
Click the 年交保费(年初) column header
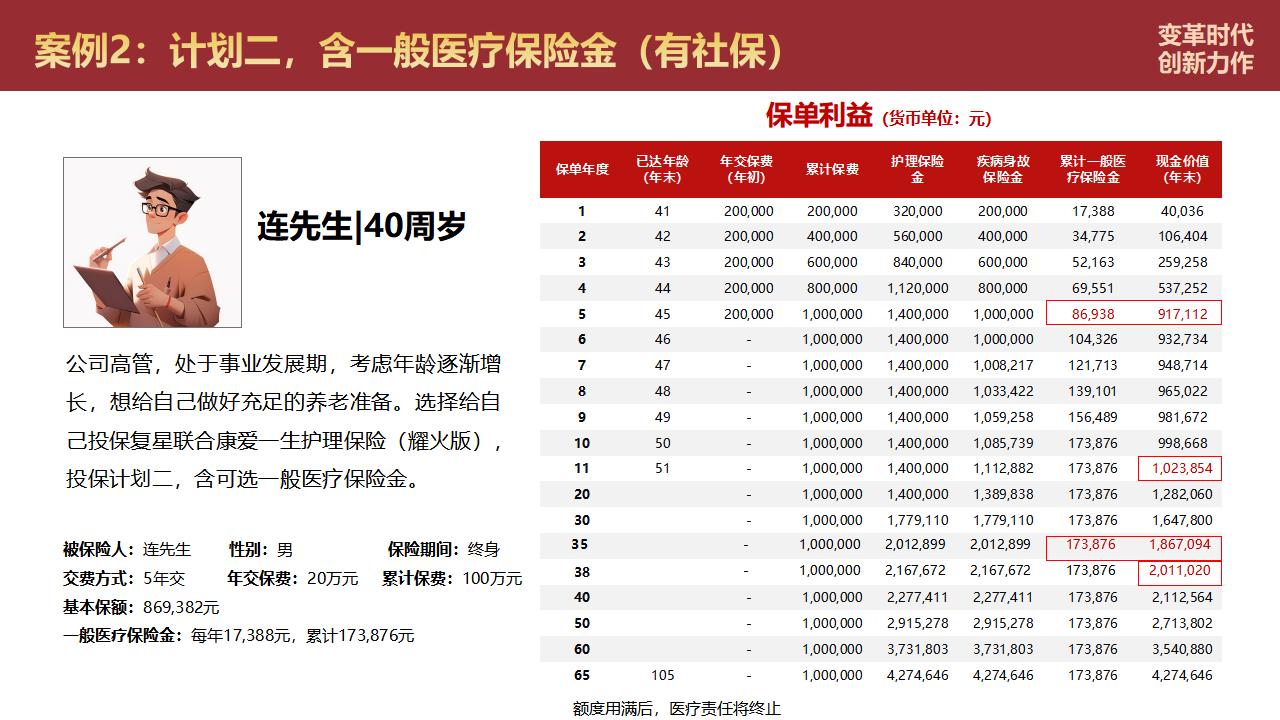[x=748, y=169]
